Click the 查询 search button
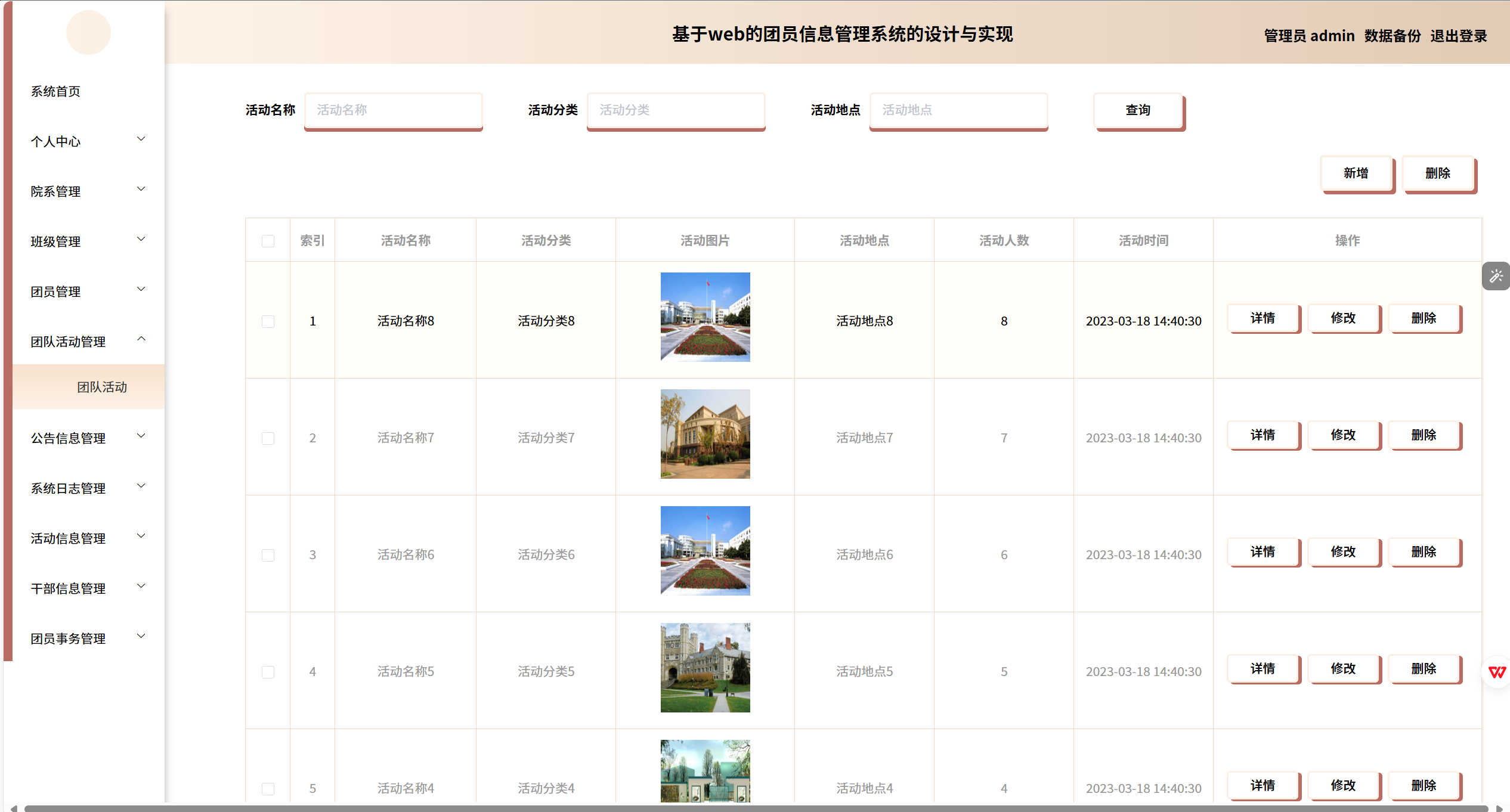The width and height of the screenshot is (1510, 812). (x=1138, y=110)
